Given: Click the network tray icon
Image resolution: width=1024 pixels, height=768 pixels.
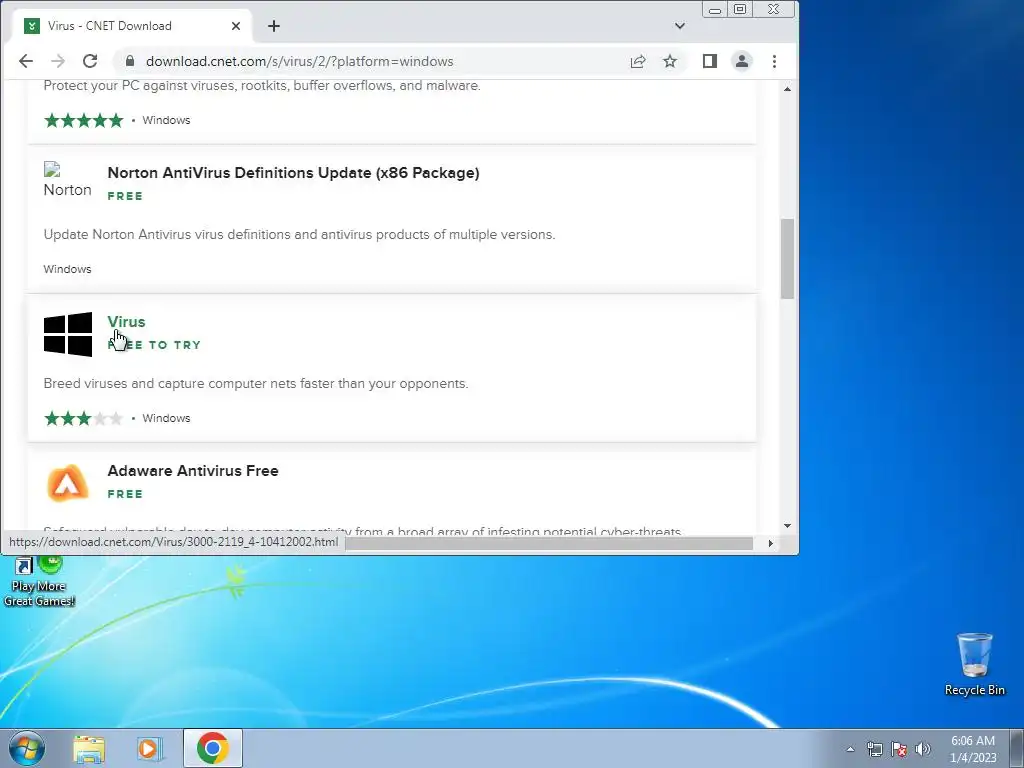Looking at the screenshot, I should point(875,749).
